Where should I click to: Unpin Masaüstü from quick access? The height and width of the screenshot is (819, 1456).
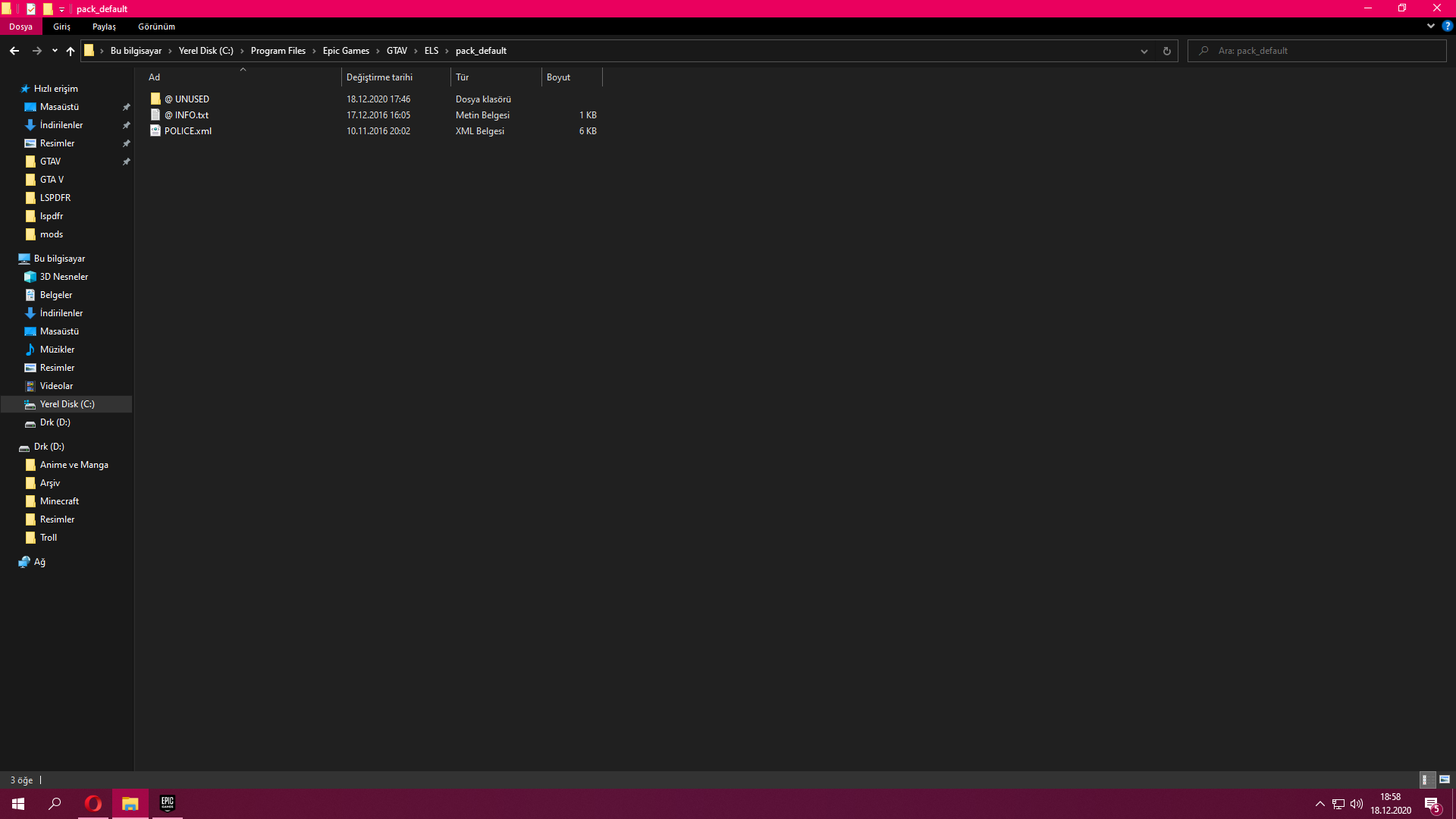coord(126,107)
